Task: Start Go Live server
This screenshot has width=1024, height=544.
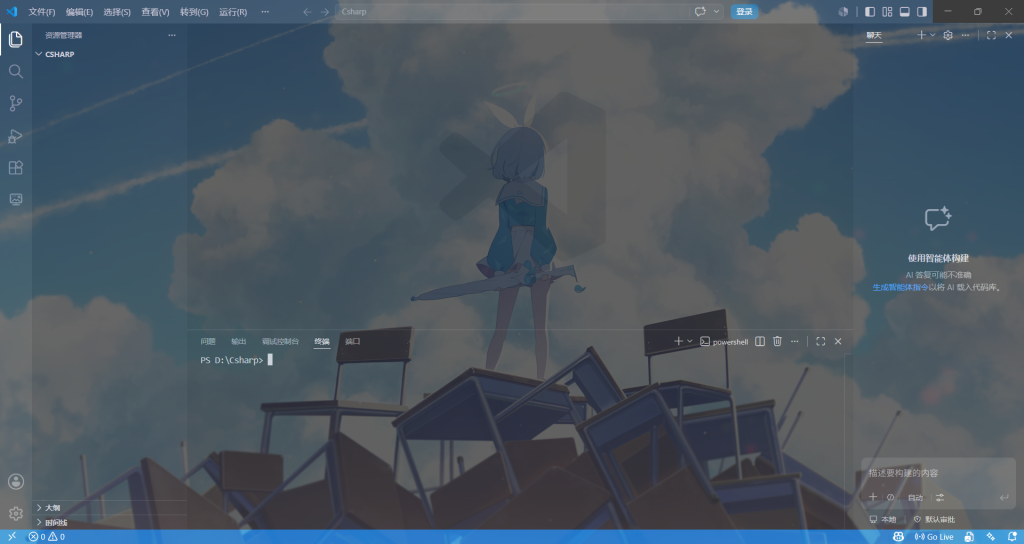Action: click(934, 537)
